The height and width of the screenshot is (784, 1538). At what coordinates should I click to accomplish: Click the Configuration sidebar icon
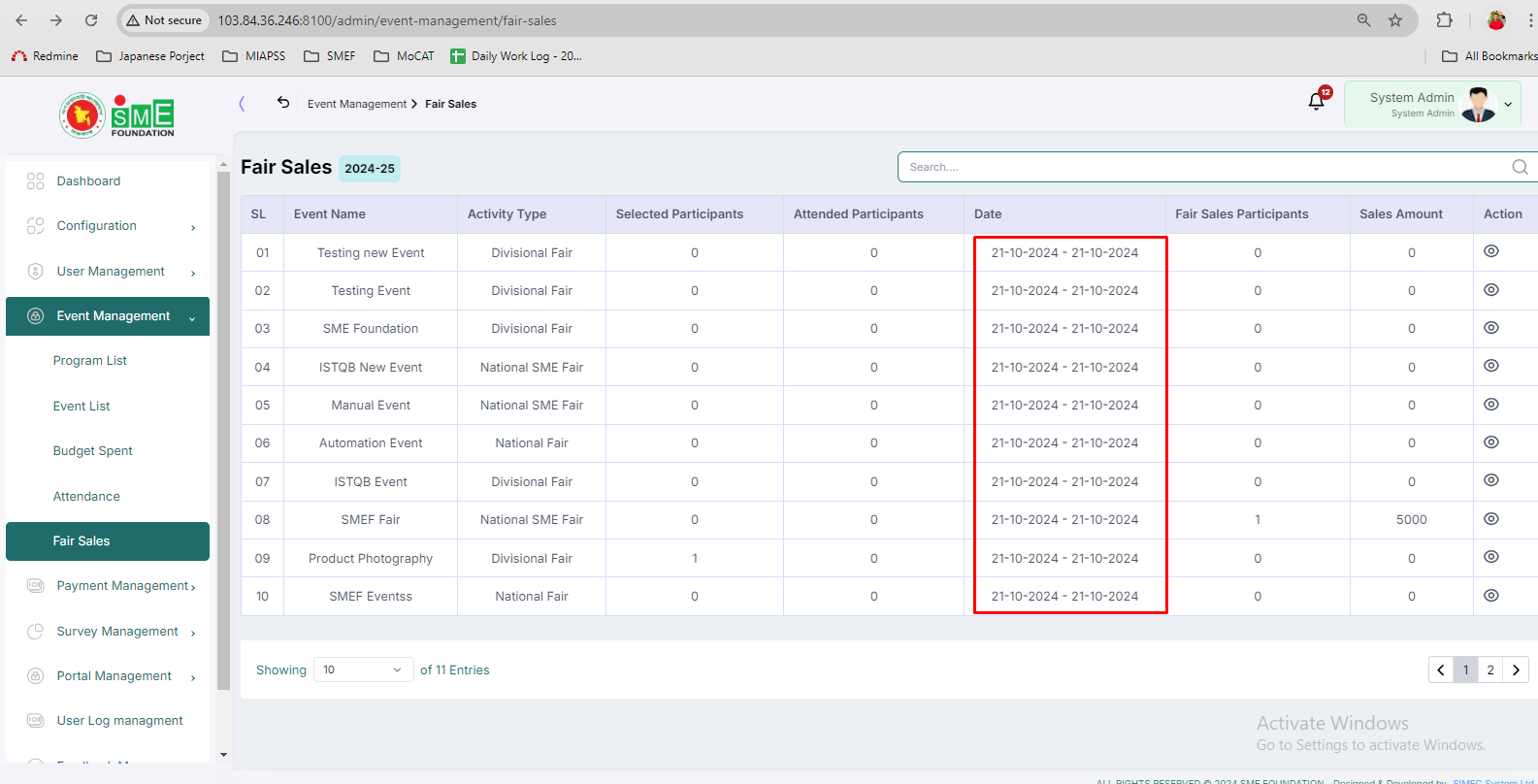[x=36, y=226]
